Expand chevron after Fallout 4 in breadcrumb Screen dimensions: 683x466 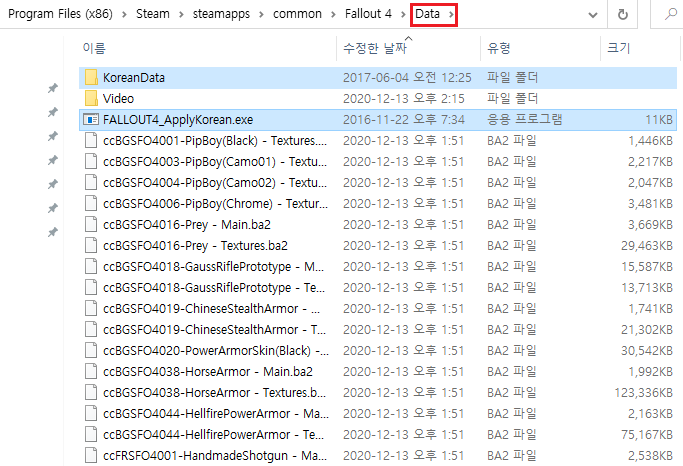pyautogui.click(x=403, y=14)
